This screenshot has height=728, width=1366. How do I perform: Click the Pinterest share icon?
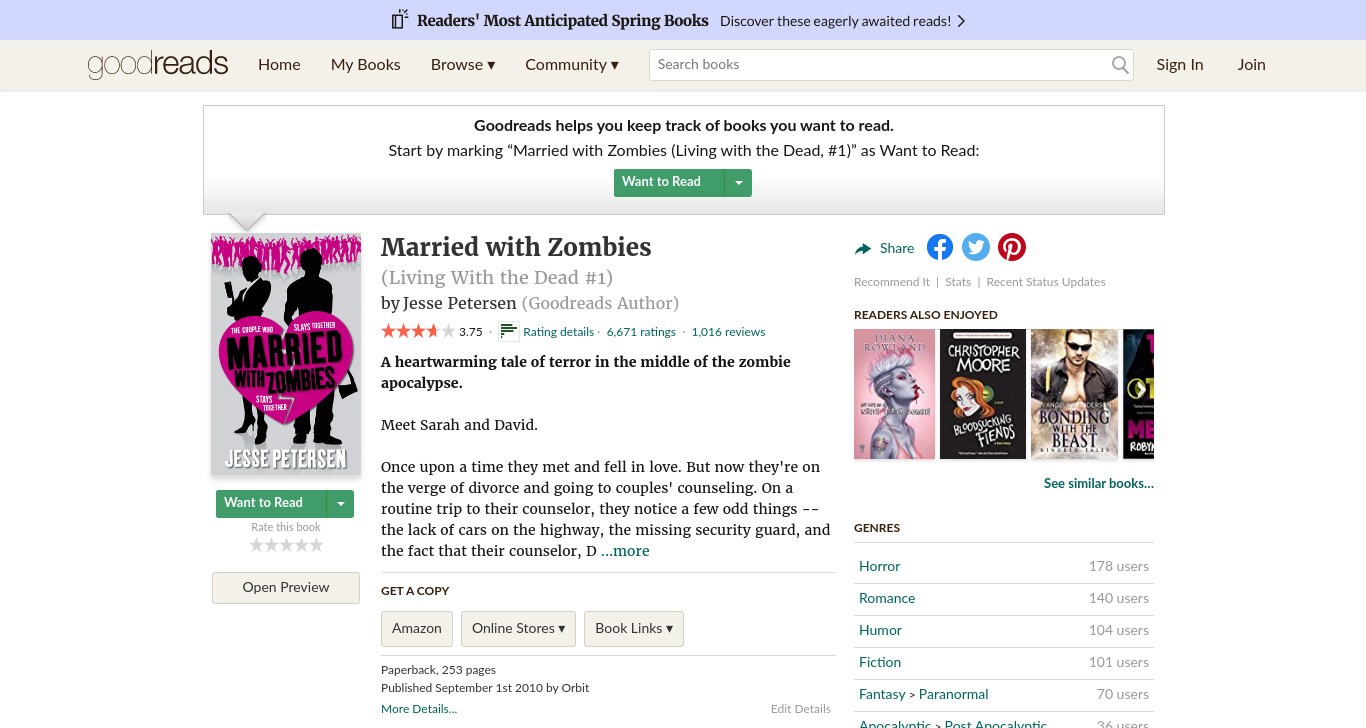pyautogui.click(x=1012, y=247)
